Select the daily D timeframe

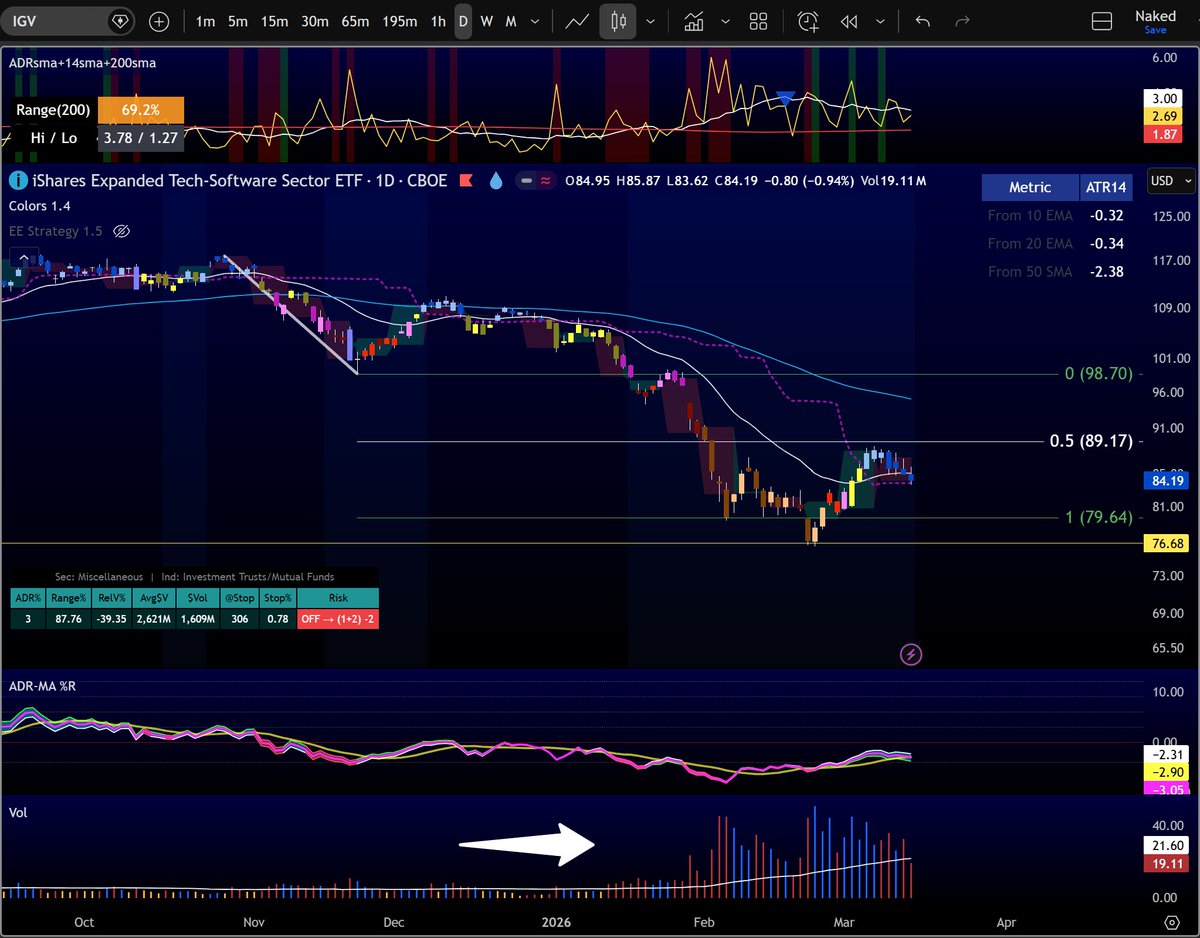click(x=463, y=21)
